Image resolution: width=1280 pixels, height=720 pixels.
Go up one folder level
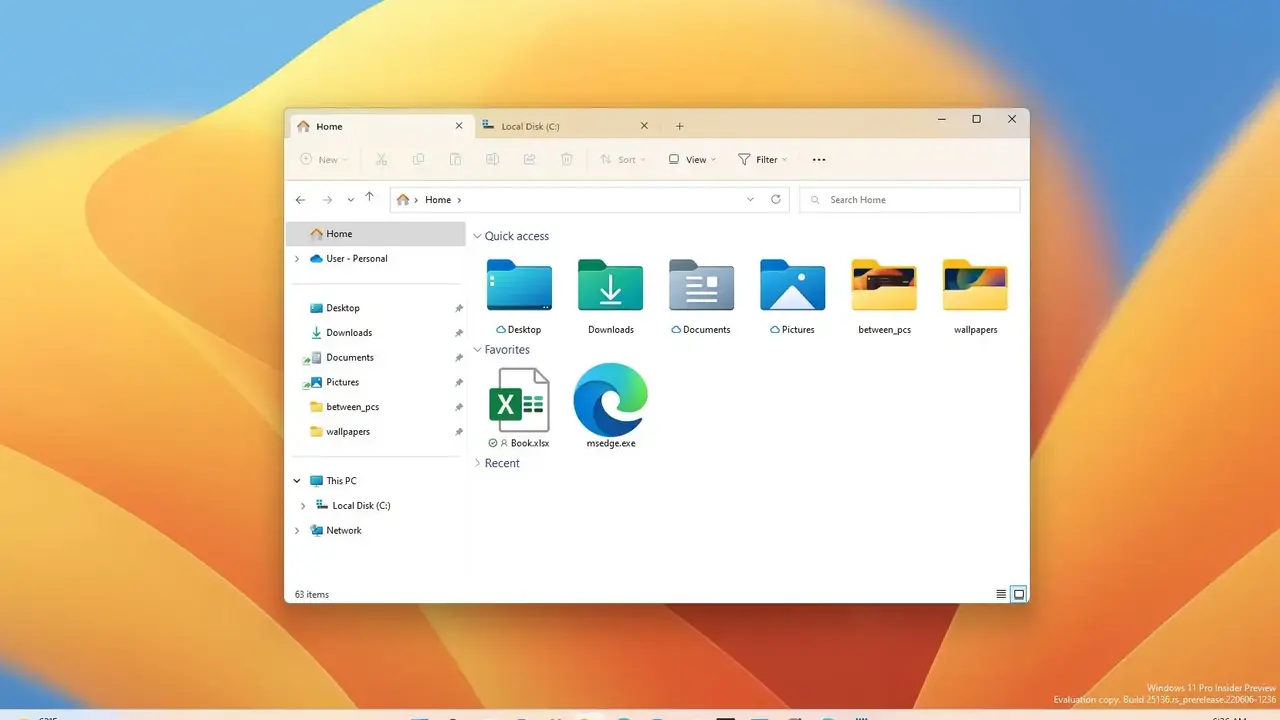point(369,199)
